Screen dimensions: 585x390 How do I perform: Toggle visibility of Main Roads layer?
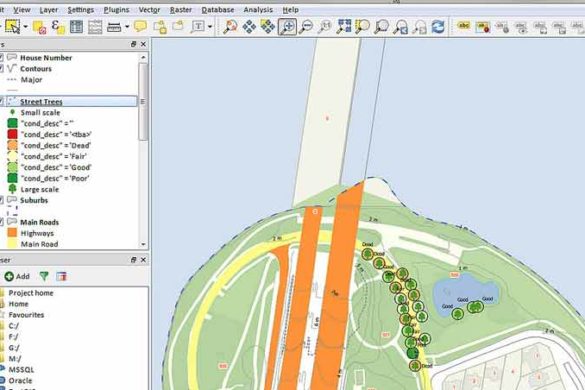1,222
